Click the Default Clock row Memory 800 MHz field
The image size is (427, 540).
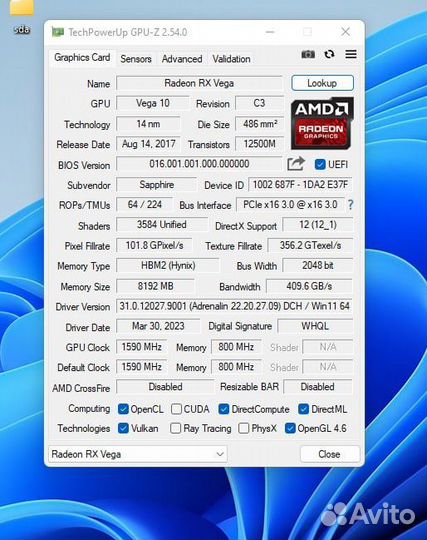click(236, 367)
